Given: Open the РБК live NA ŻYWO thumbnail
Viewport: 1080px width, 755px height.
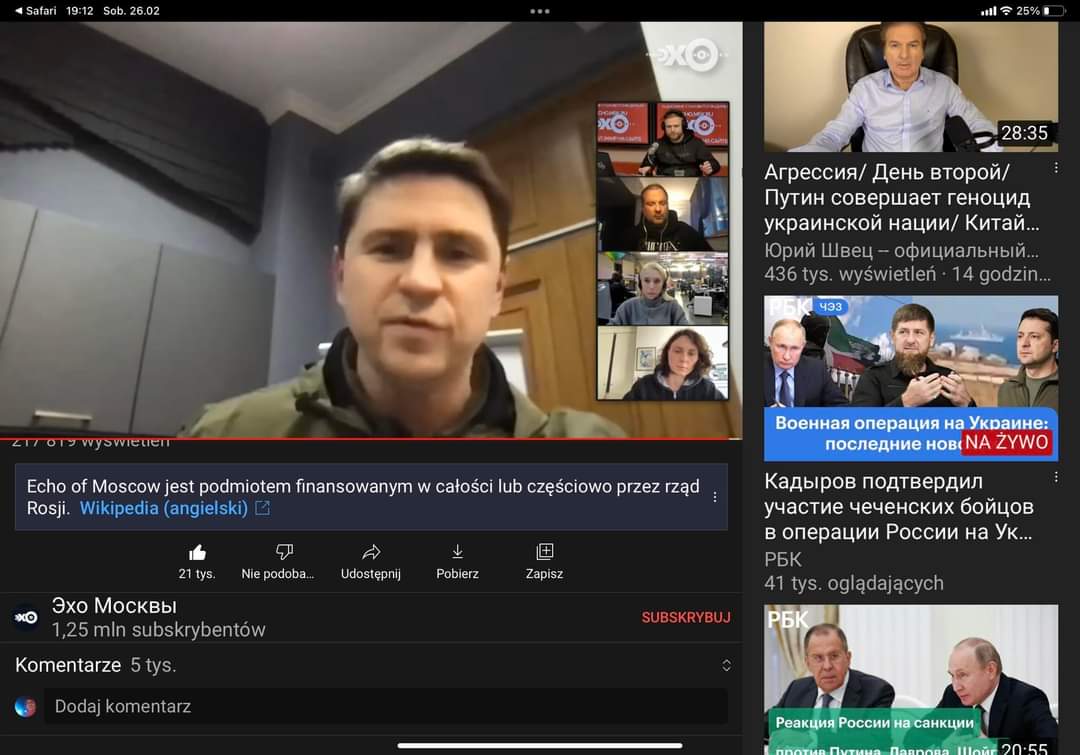Looking at the screenshot, I should (910, 377).
